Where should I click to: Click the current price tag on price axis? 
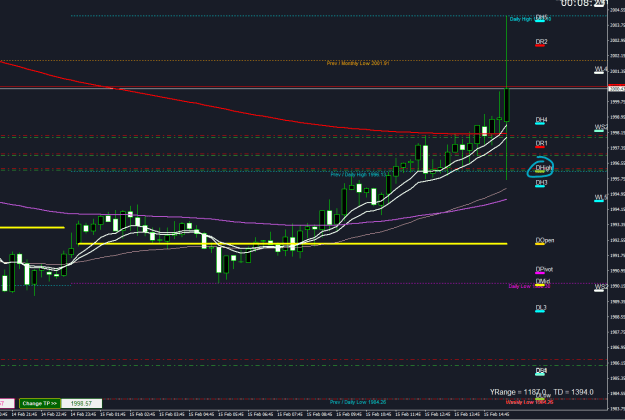click(616, 89)
